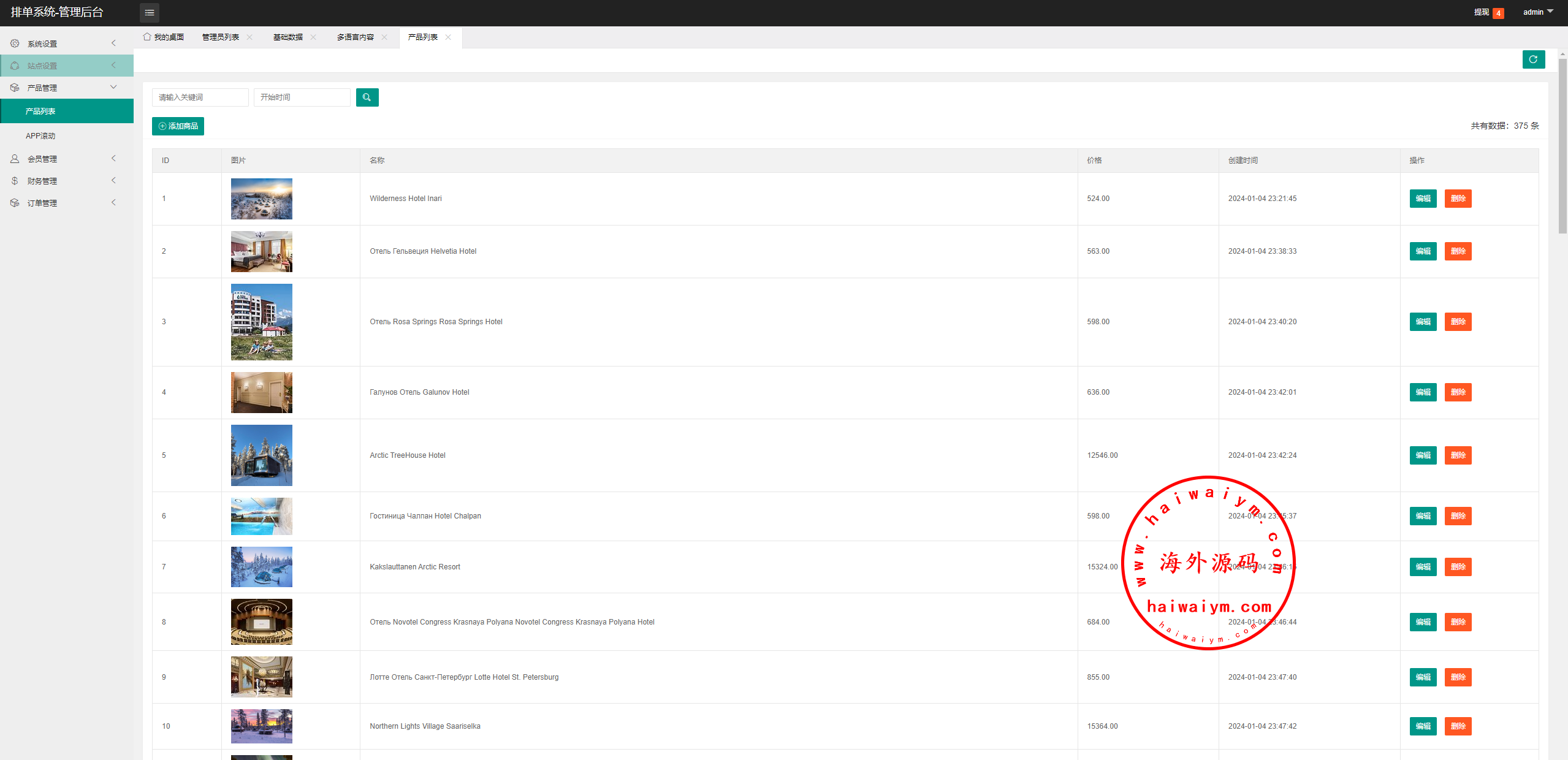Expand the 站点设置 menu chevron

113,66
